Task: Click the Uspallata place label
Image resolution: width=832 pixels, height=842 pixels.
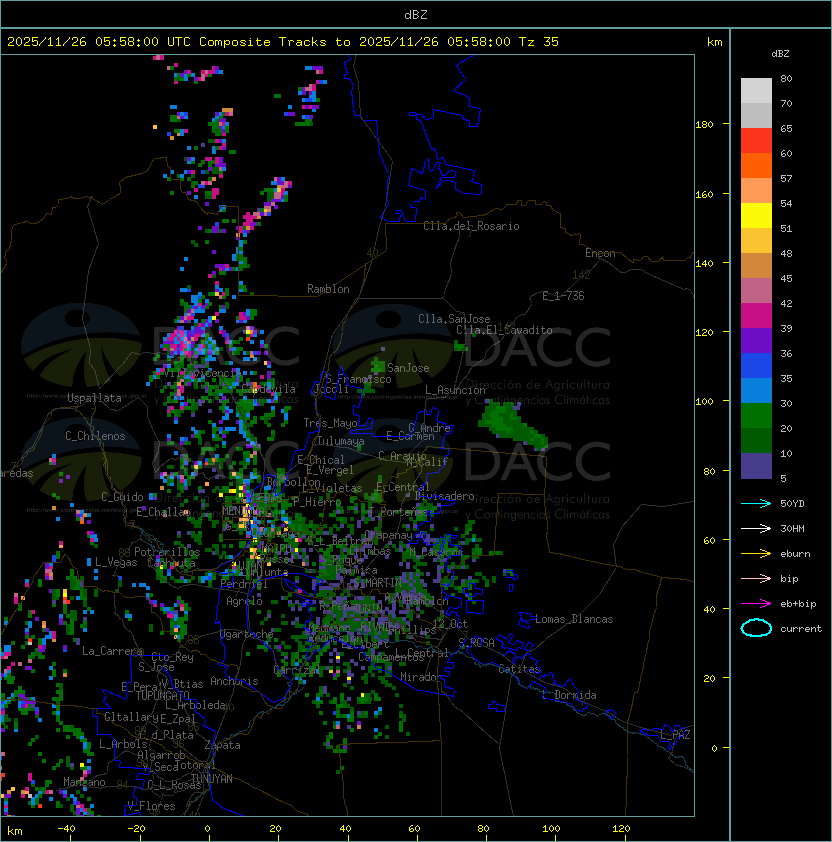Action: (x=94, y=398)
